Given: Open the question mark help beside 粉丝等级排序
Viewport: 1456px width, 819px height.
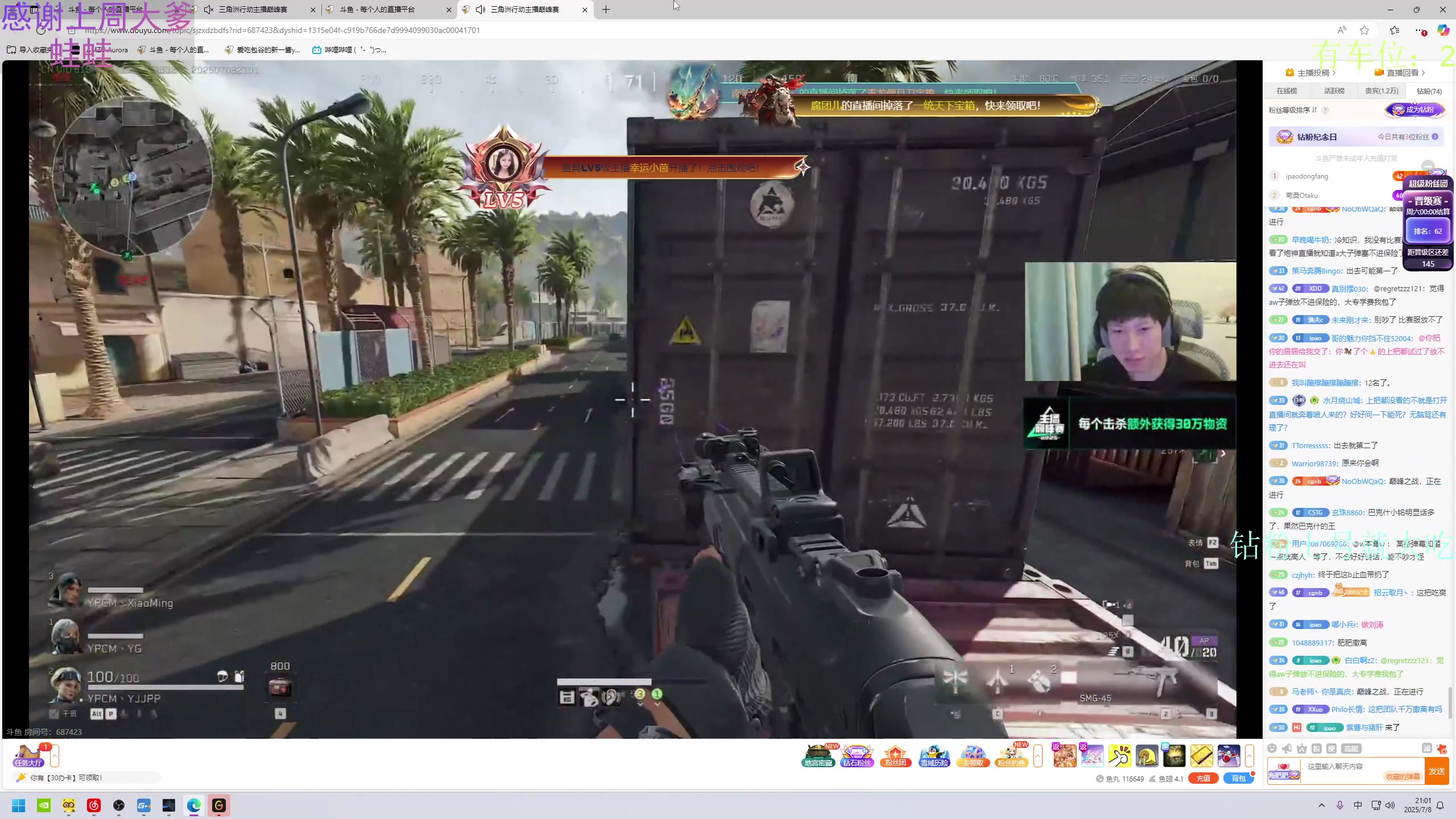Looking at the screenshot, I should pos(1325,110).
